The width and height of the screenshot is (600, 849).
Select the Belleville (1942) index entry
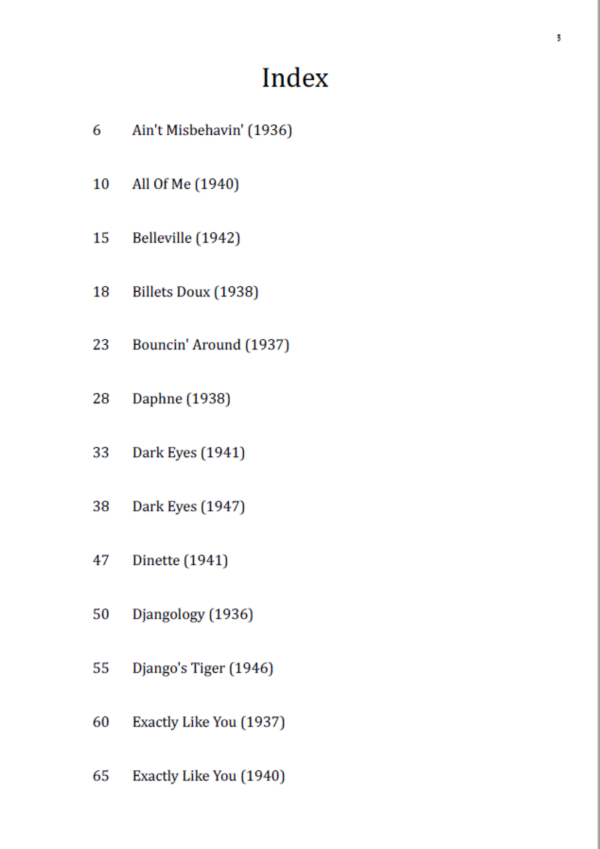coord(186,238)
